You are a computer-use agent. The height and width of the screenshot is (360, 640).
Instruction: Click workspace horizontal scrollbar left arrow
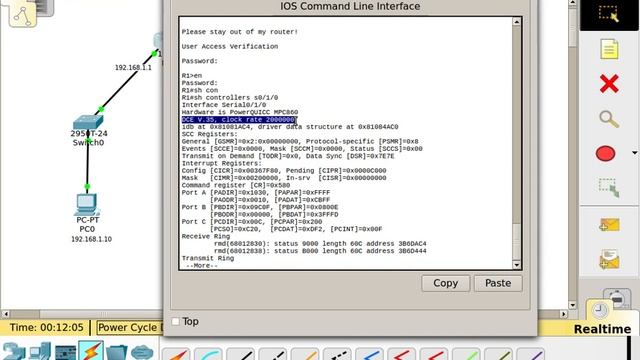coord(5,314)
